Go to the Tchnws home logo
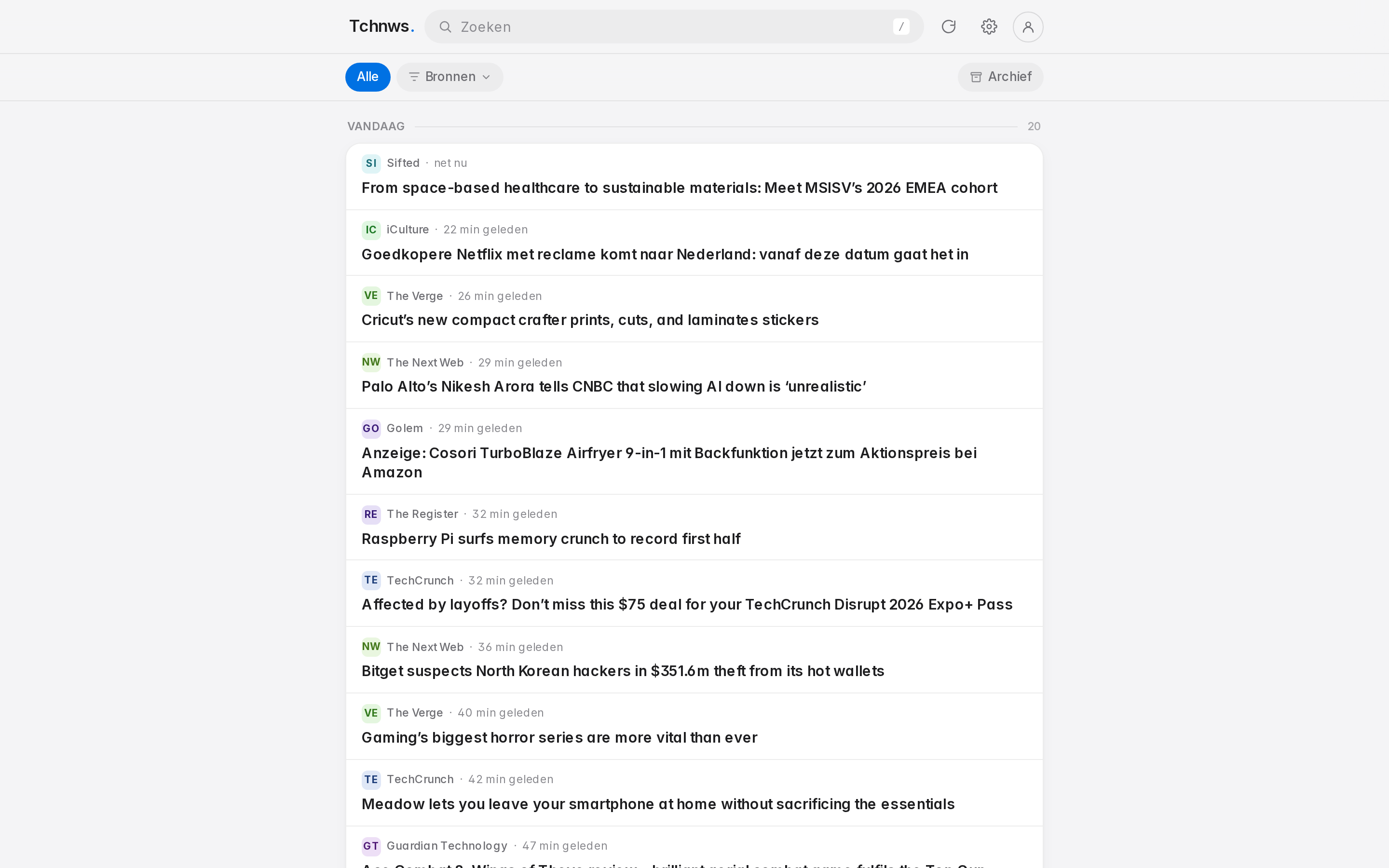This screenshot has width=1389, height=868. point(381,27)
